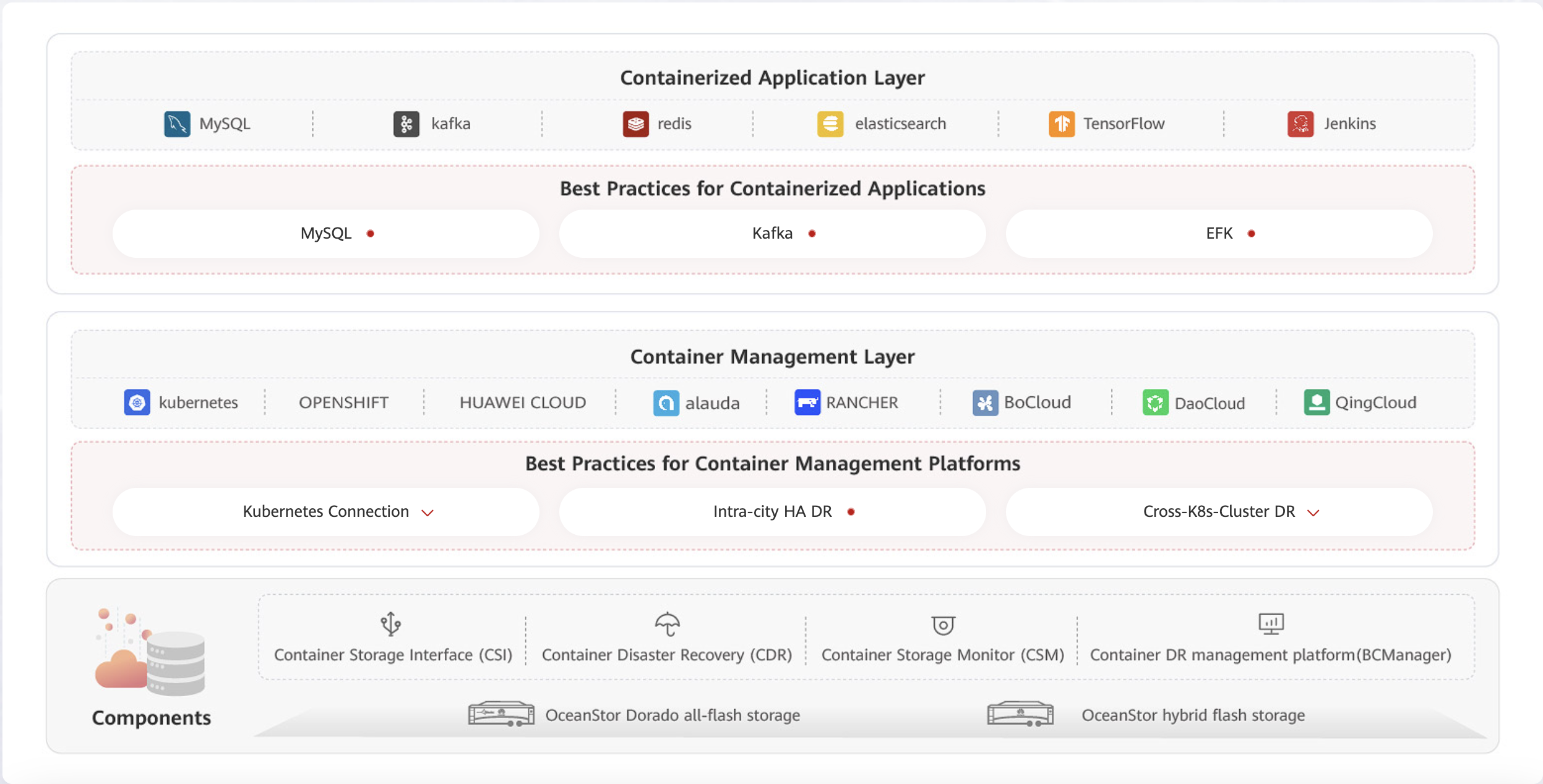The width and height of the screenshot is (1543, 784).
Task: Click the Jenkins red icon
Action: point(1300,124)
